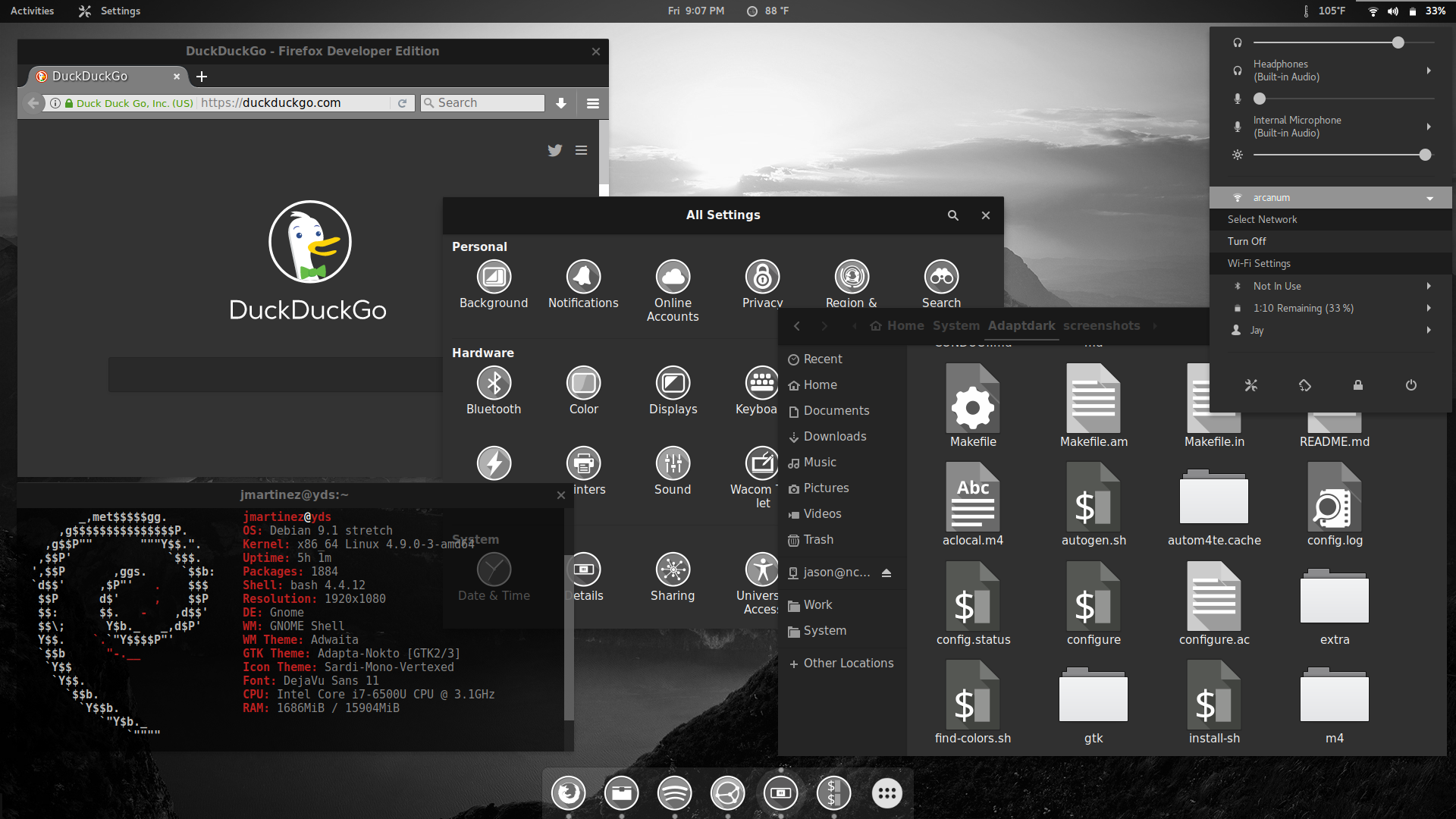The width and height of the screenshot is (1456, 819).
Task: Click search icon in All Settings header
Action: coord(952,215)
